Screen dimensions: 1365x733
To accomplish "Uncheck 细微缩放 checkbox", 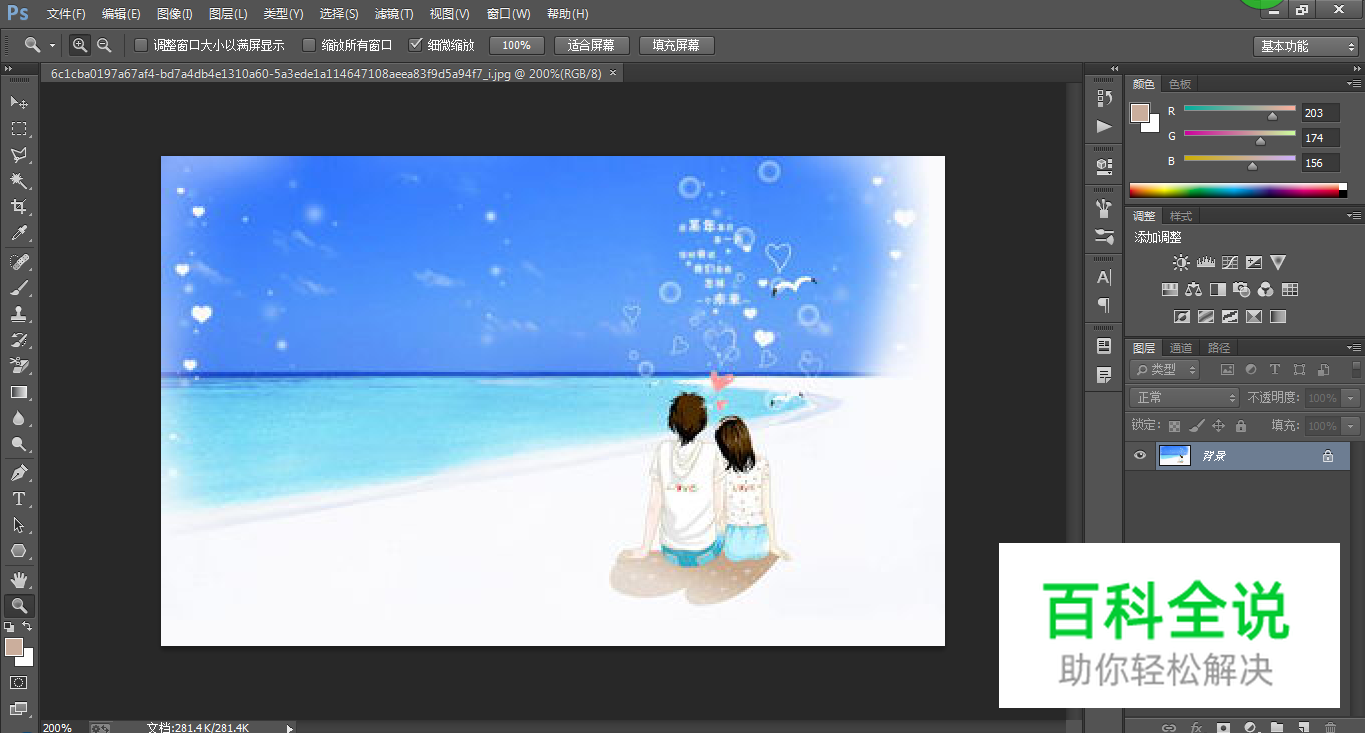I will (x=416, y=45).
